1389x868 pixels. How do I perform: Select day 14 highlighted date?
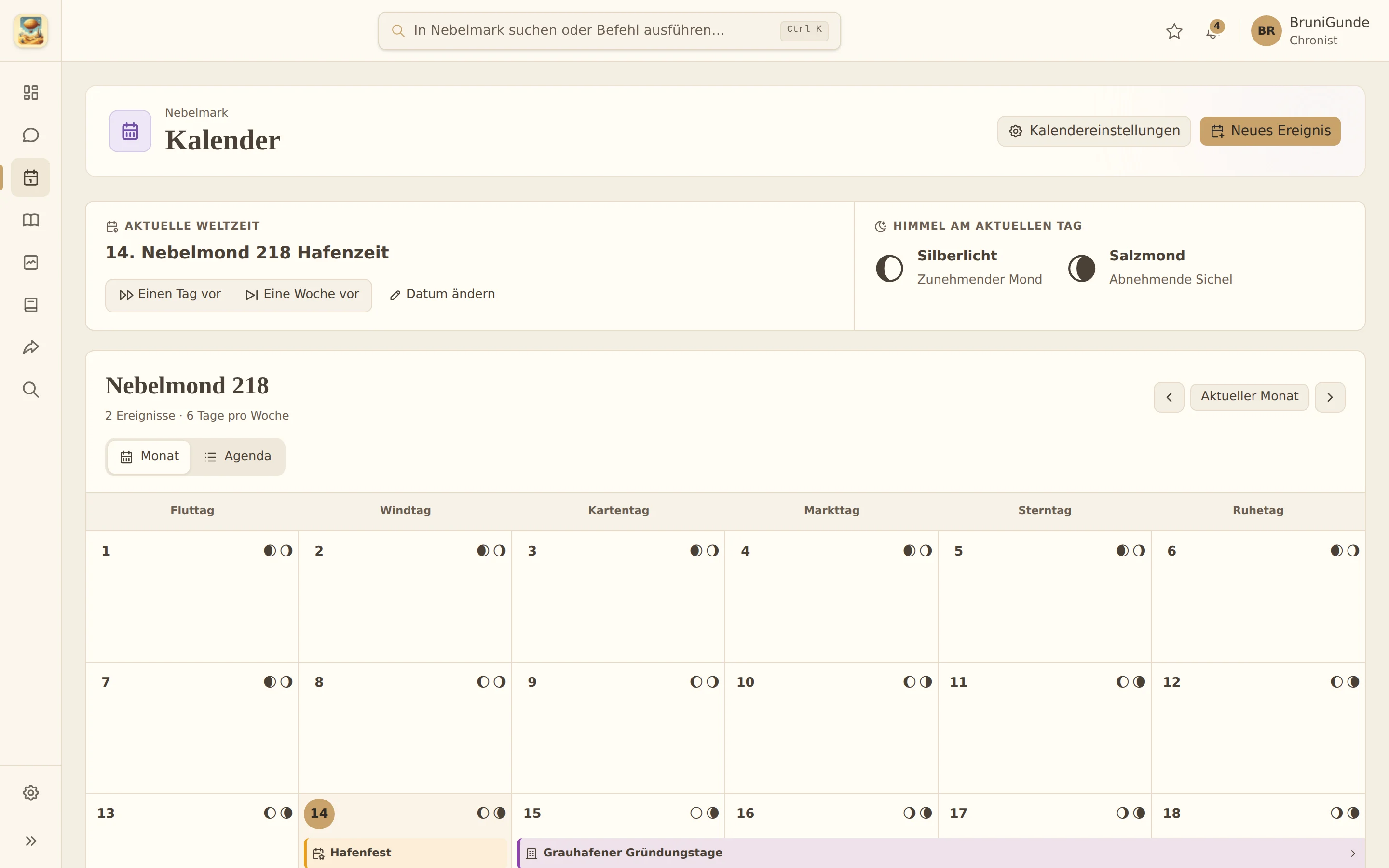click(319, 814)
